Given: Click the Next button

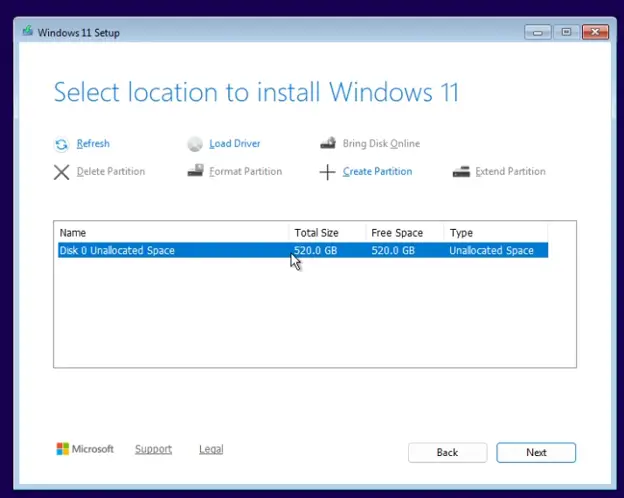Looking at the screenshot, I should pos(536,453).
